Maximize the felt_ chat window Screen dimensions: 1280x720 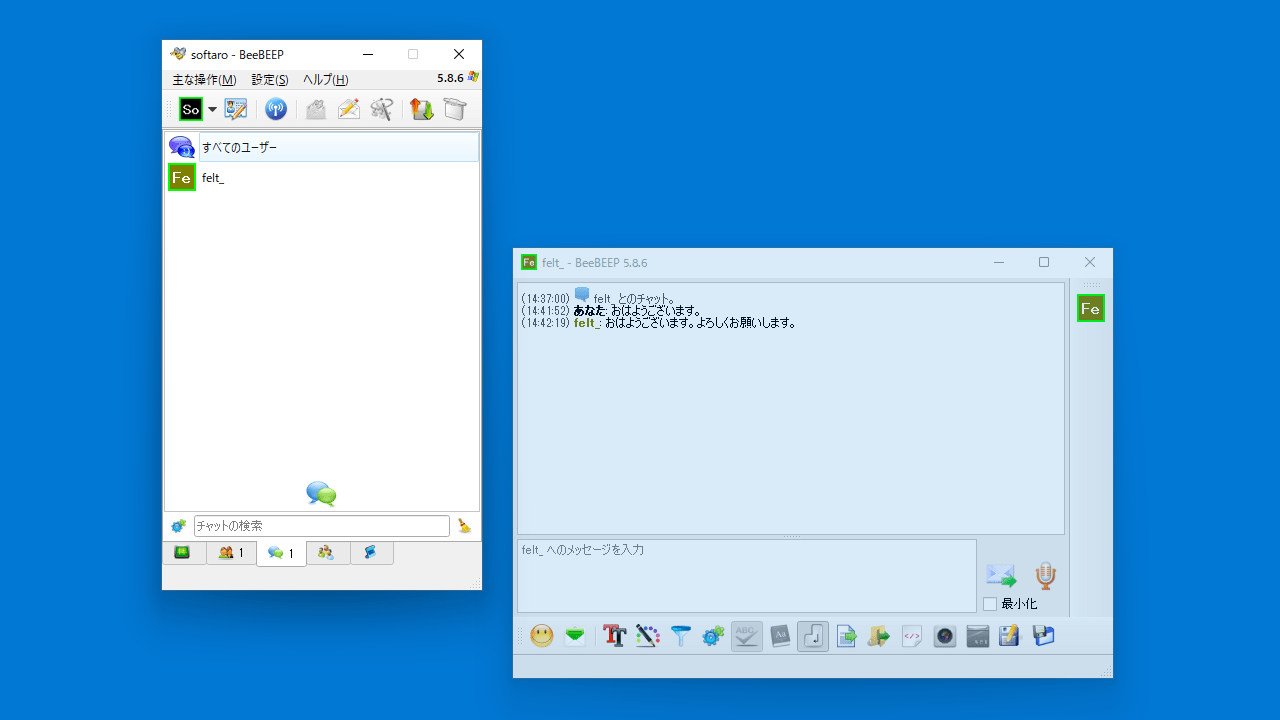pos(1044,262)
